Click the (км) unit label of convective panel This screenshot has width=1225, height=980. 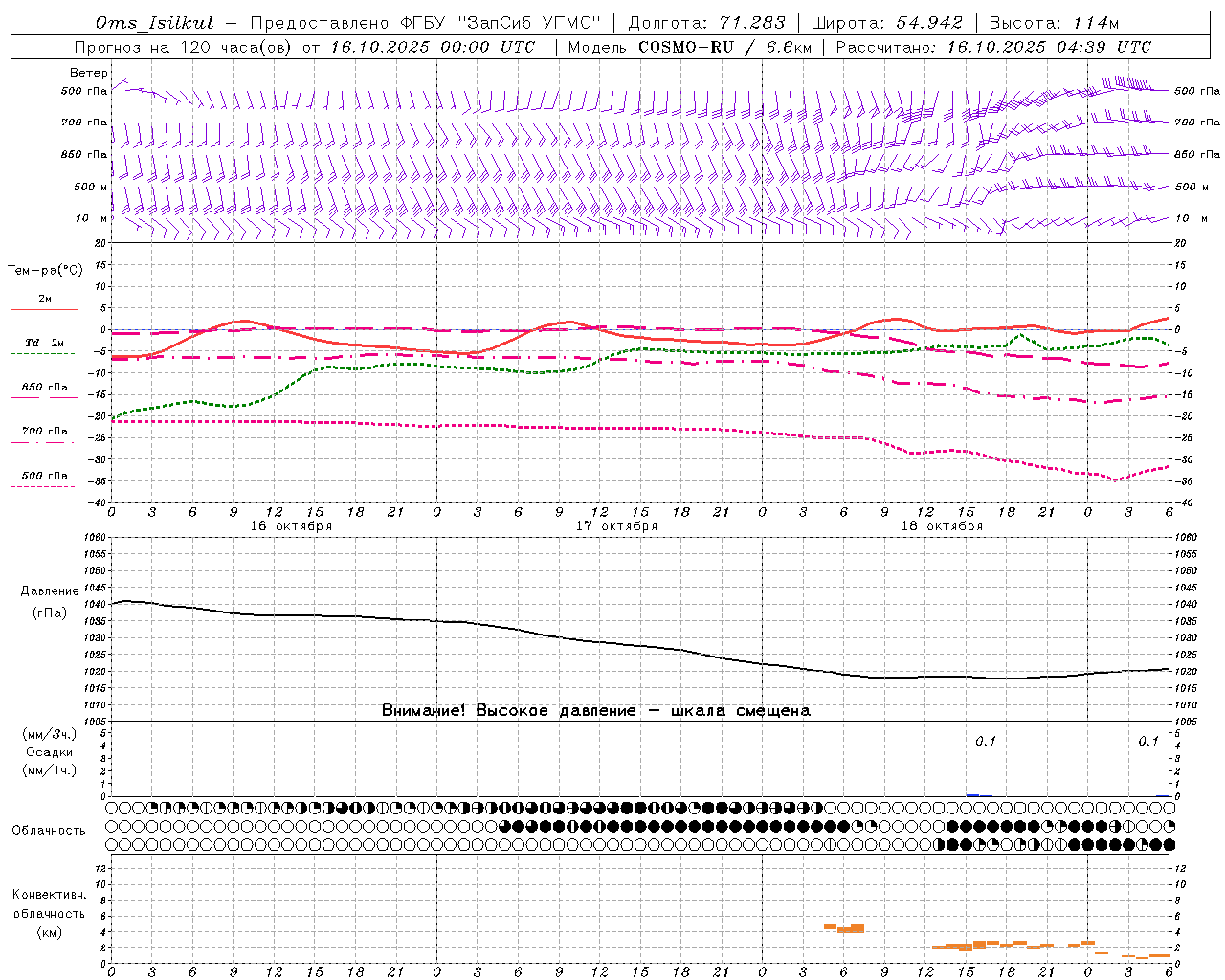(x=49, y=932)
